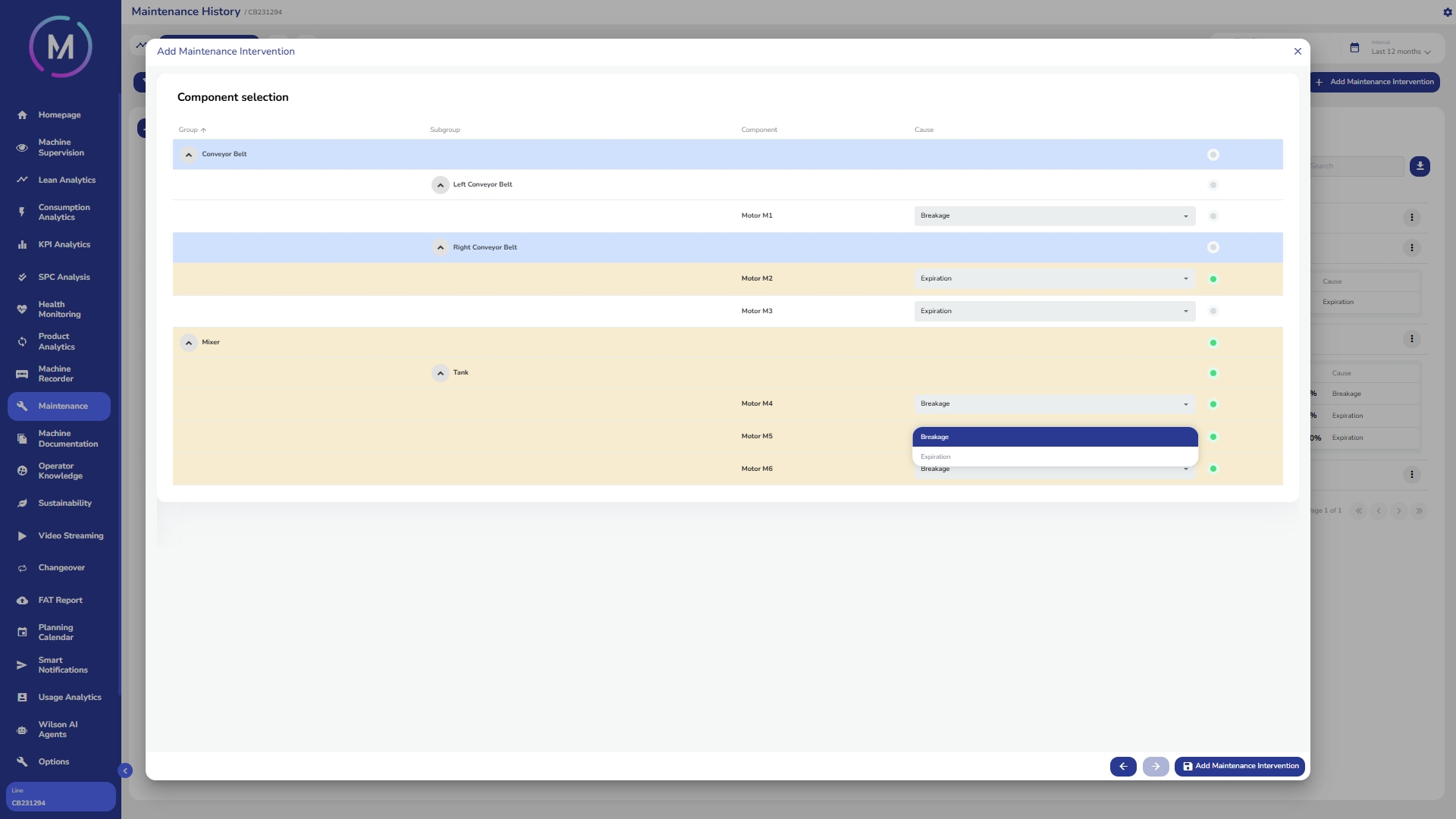The width and height of the screenshot is (1456, 819).
Task: Open Planning Calendar from sidebar
Action: pyautogui.click(x=56, y=632)
